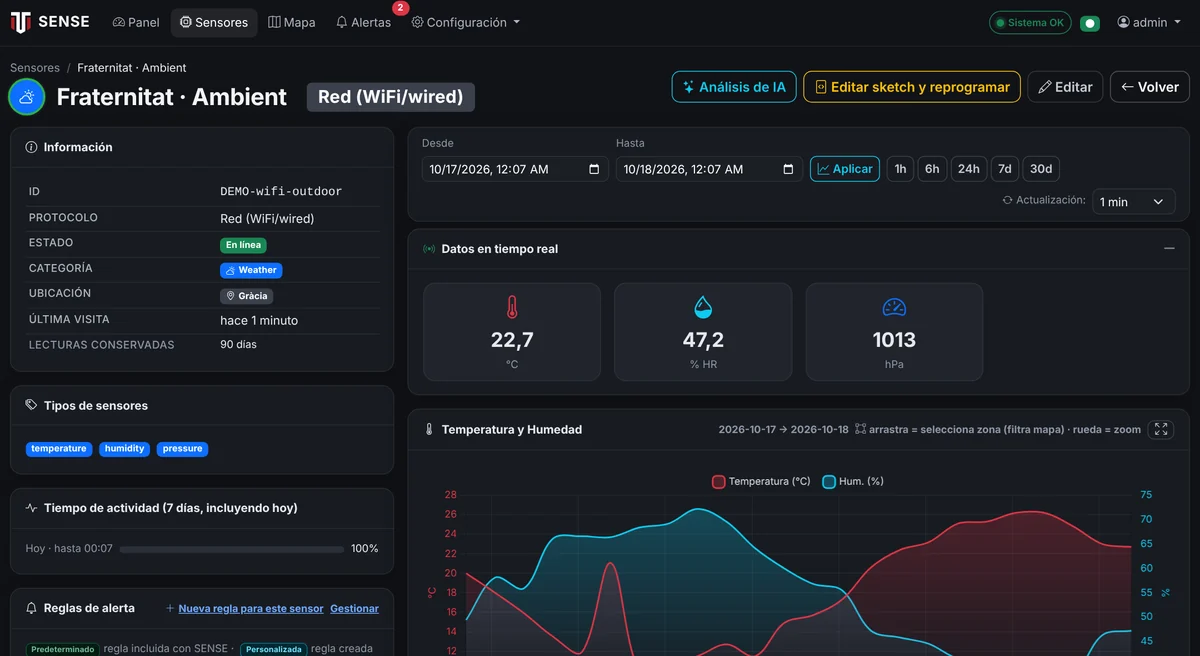1200x656 pixels.
Task: Go to the Sensores nav tab
Action: click(x=214, y=22)
